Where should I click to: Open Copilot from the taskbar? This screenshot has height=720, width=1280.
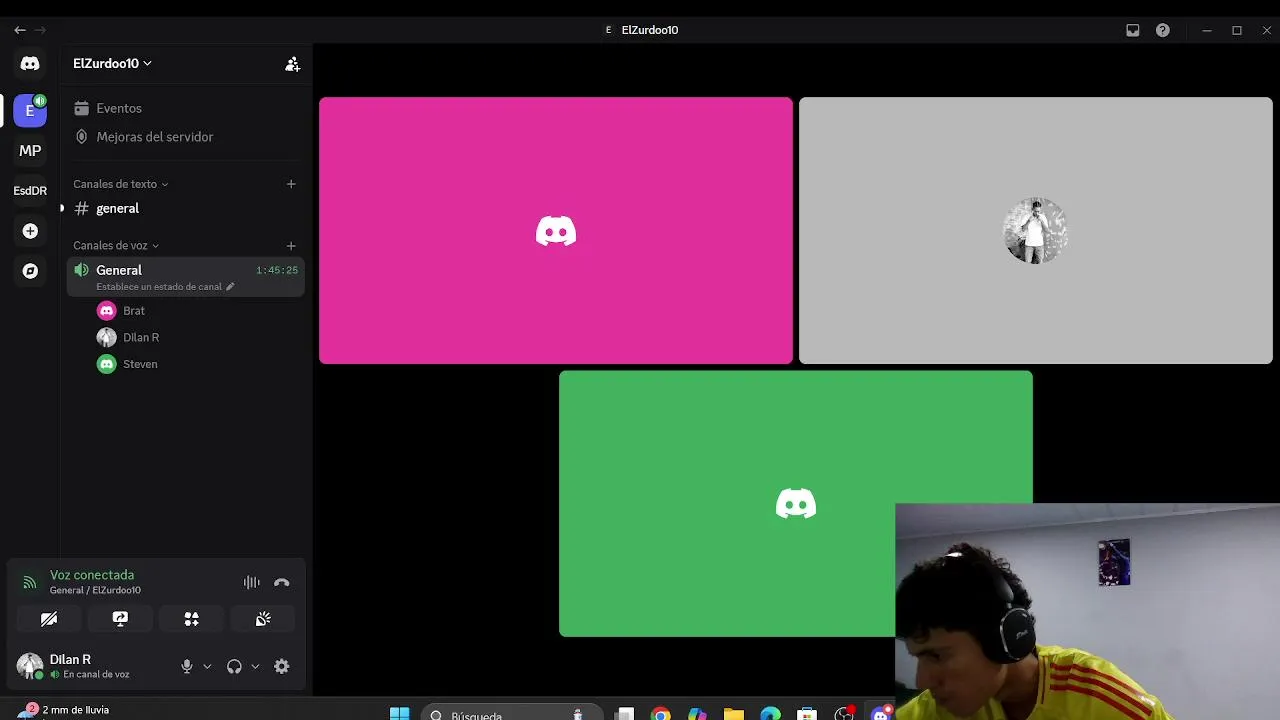click(697, 714)
